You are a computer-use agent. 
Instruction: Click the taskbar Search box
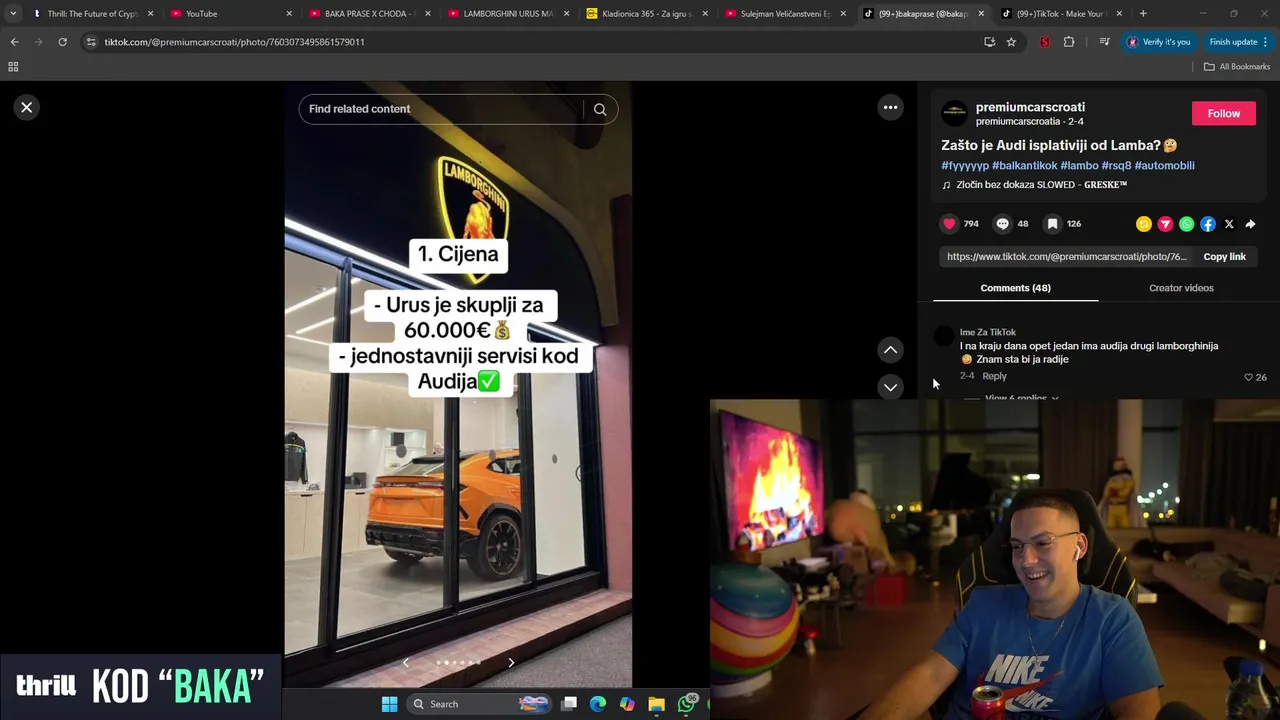pyautogui.click(x=481, y=704)
